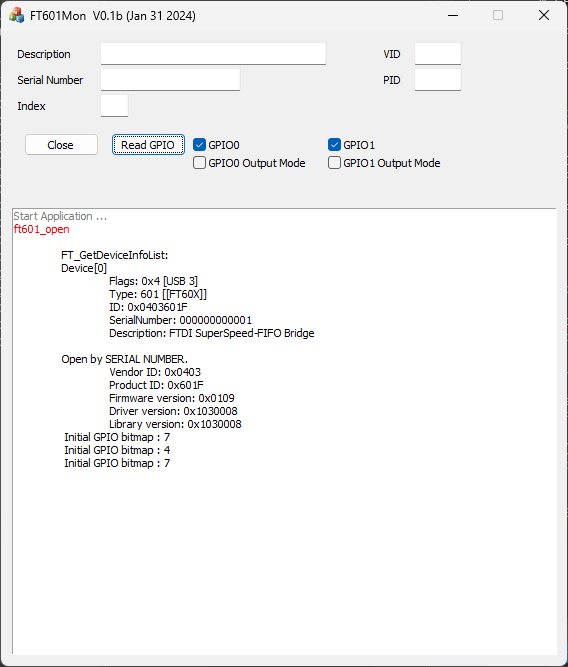
Task: Click the 'Driver version: 0x1030008' line
Action: (x=173, y=411)
